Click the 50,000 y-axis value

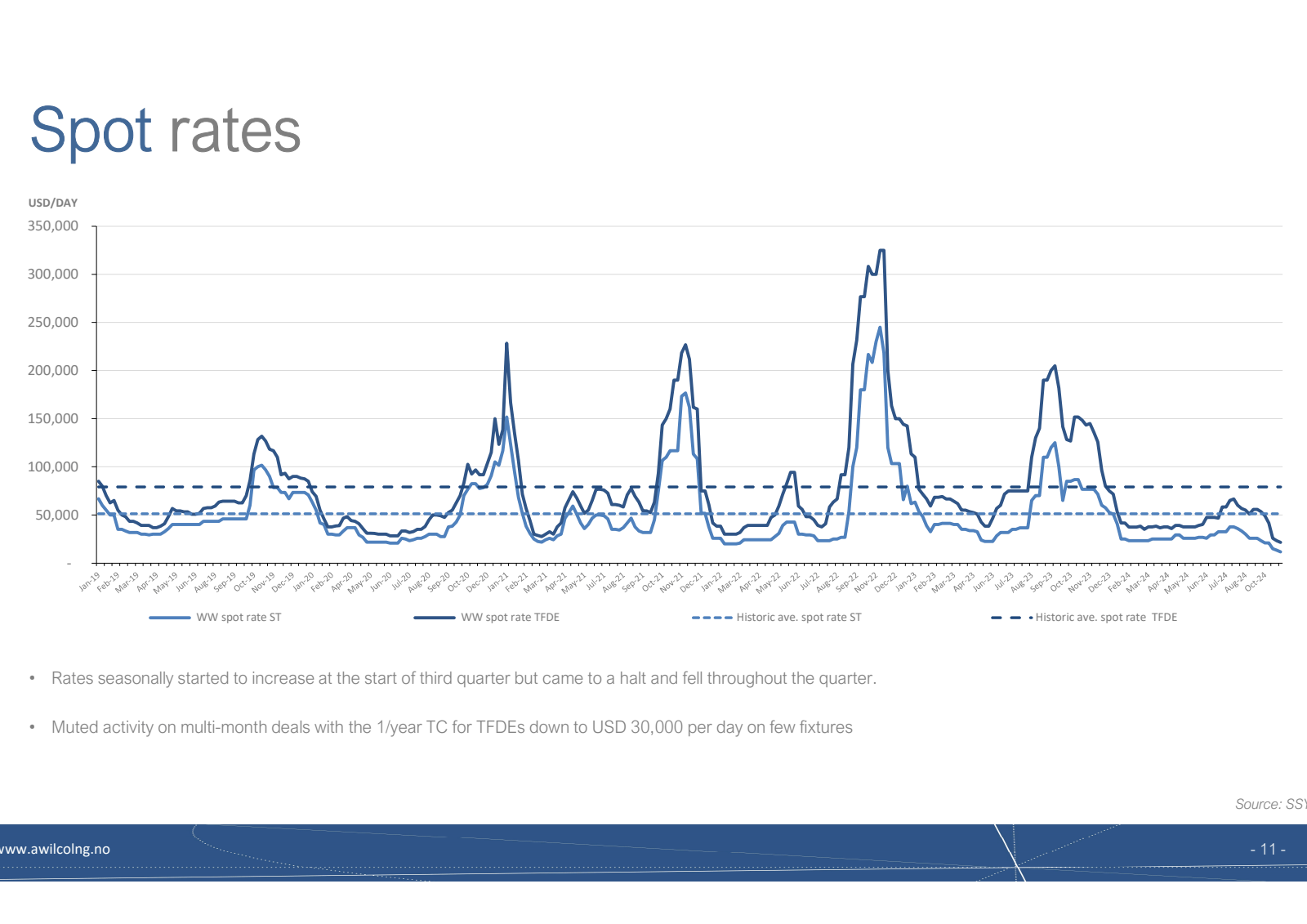pyautogui.click(x=57, y=515)
